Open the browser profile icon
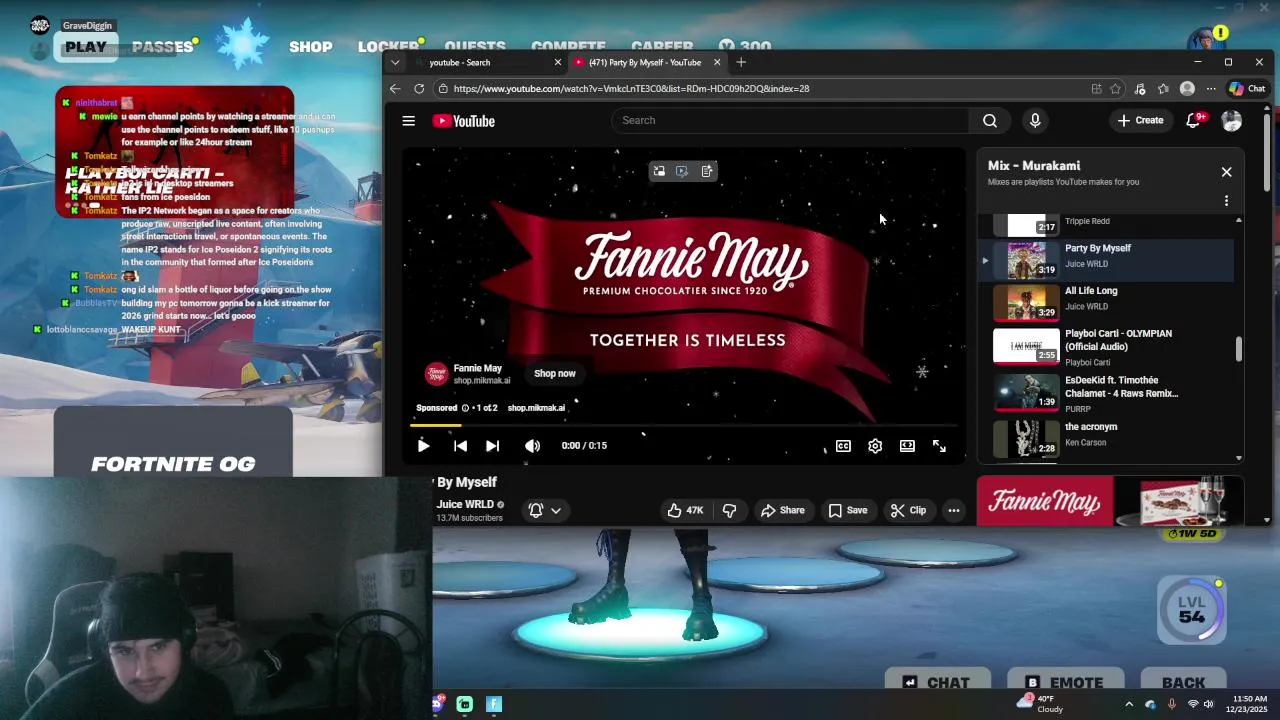Viewport: 1280px width, 720px height. [x=1187, y=88]
